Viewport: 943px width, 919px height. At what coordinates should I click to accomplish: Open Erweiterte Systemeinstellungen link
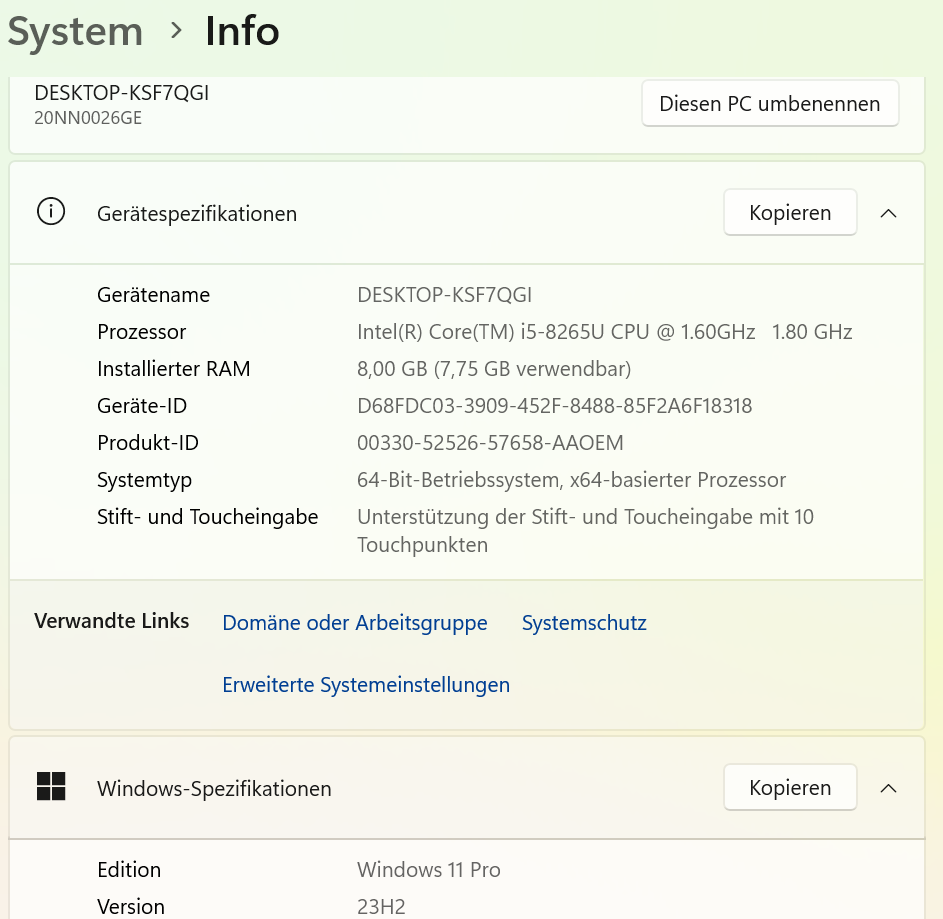click(366, 685)
